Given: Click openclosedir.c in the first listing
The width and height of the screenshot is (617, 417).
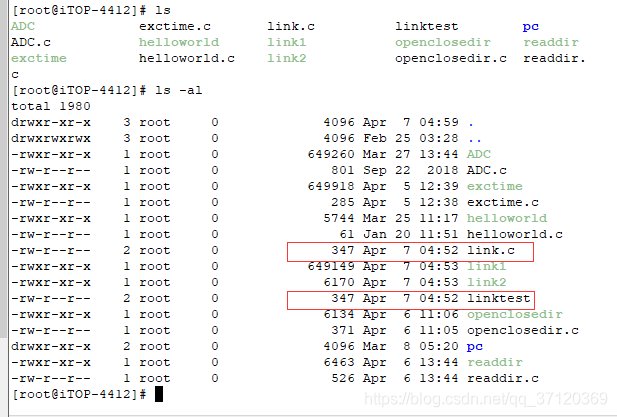Looking at the screenshot, I should [x=451, y=58].
